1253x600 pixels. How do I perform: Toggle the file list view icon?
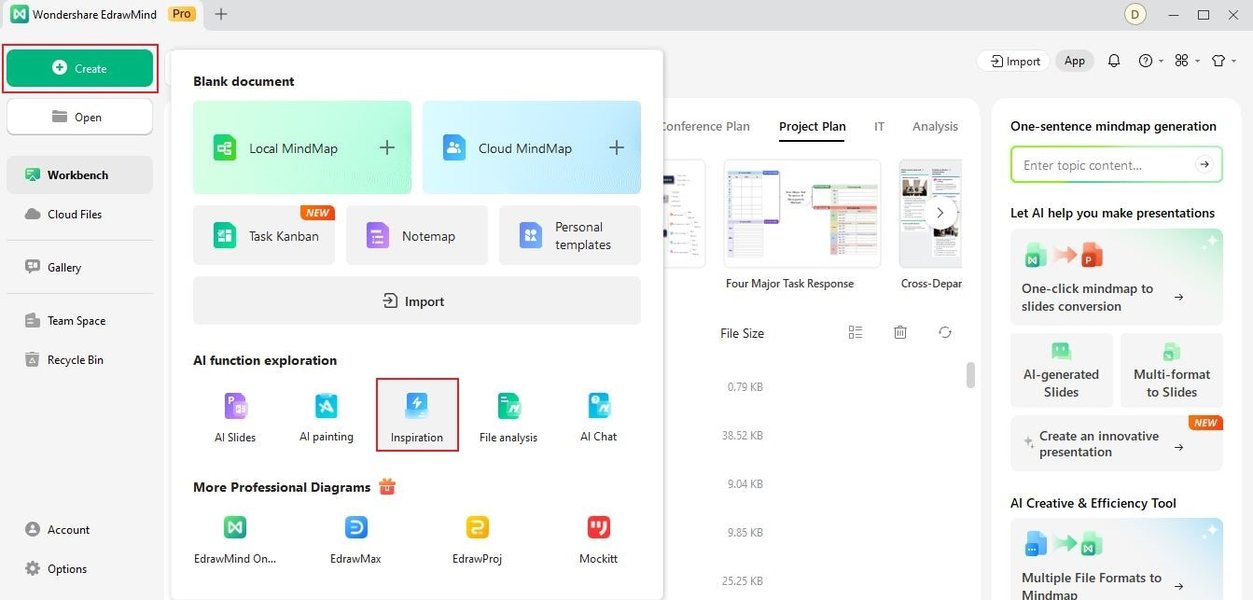[855, 333]
